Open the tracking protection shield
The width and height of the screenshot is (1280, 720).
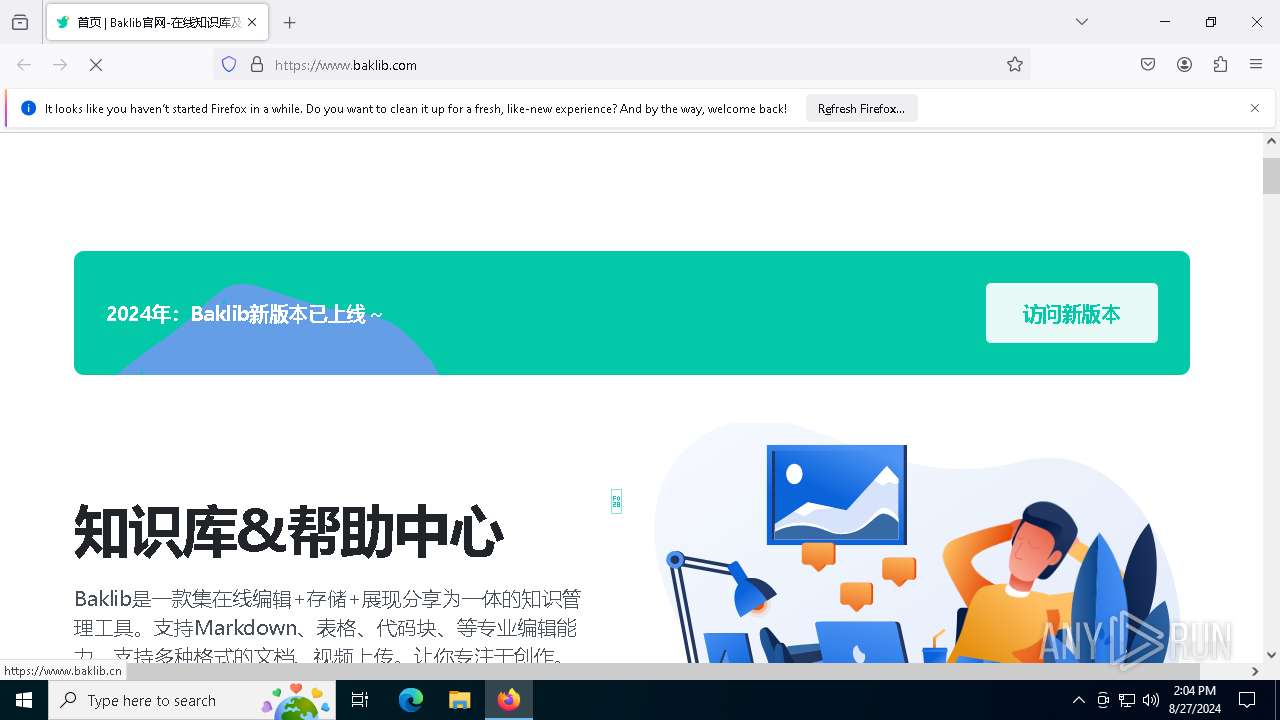point(229,65)
